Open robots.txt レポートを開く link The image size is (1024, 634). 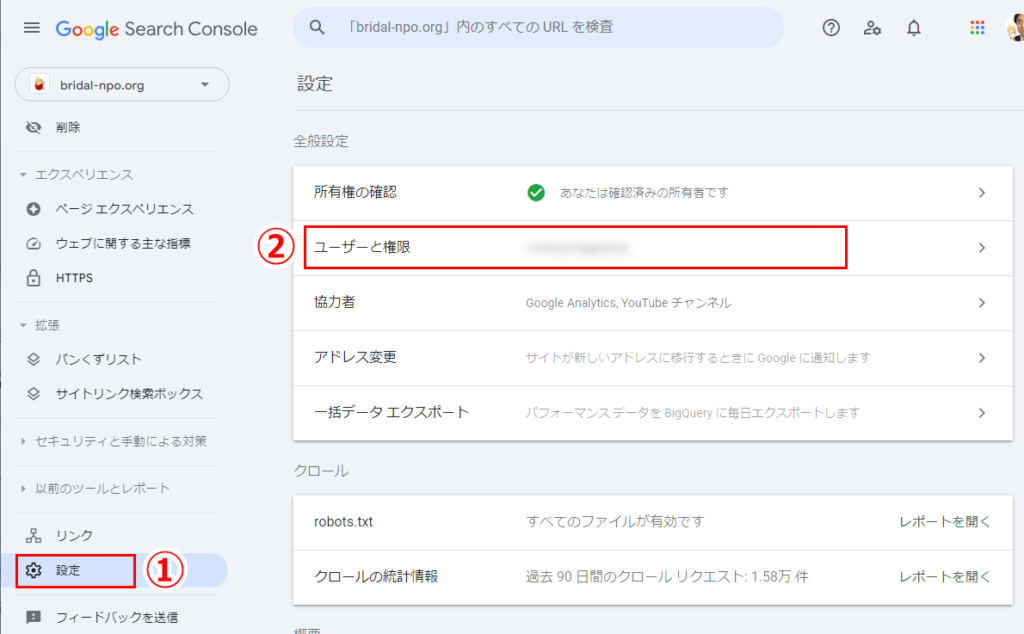click(944, 522)
